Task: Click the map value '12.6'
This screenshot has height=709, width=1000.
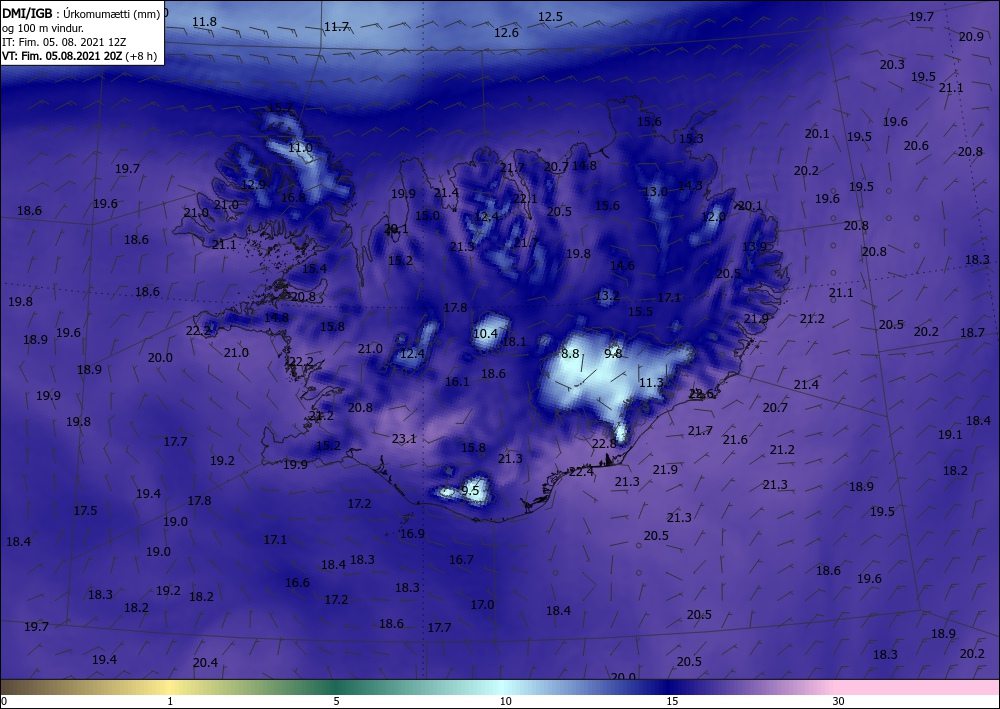Action: pyautogui.click(x=506, y=33)
